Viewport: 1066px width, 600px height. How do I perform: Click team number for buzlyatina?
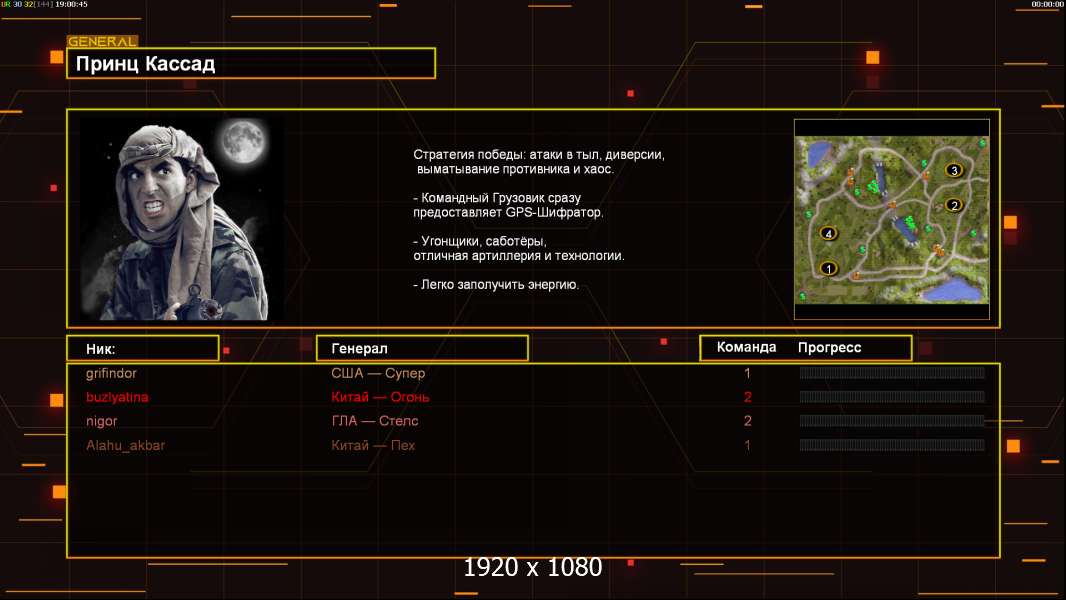747,397
